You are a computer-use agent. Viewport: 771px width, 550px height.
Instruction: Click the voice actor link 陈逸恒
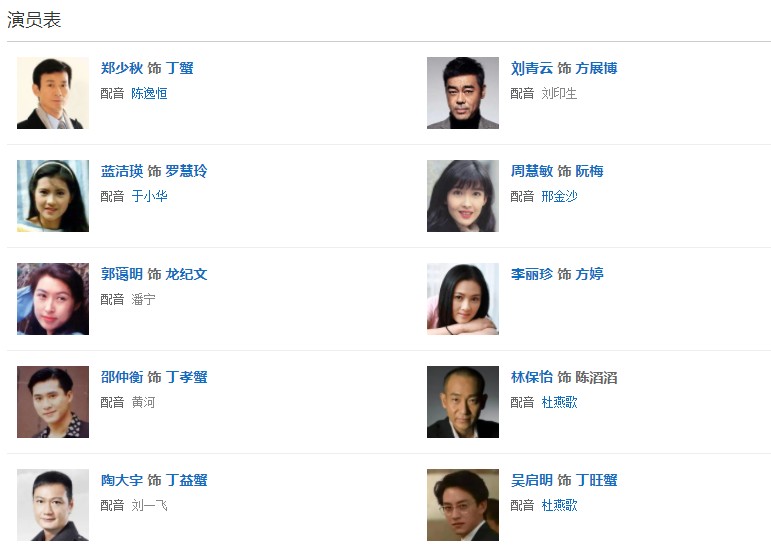point(149,93)
